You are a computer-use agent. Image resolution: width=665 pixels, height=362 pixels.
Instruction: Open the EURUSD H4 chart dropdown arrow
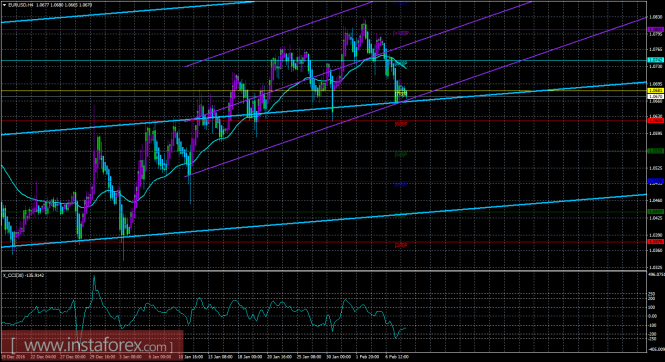(x=4, y=5)
